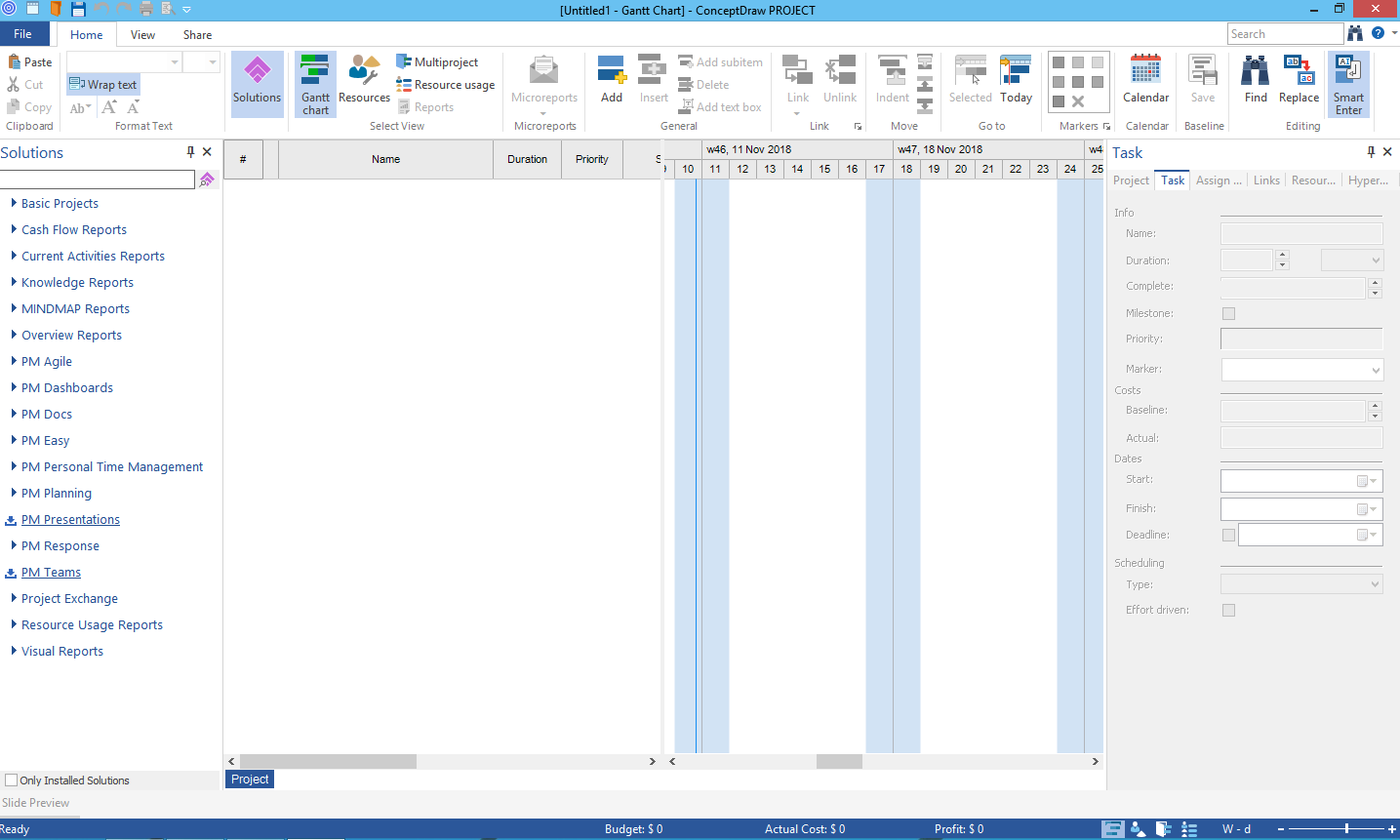Open PM Teams download link

point(51,573)
